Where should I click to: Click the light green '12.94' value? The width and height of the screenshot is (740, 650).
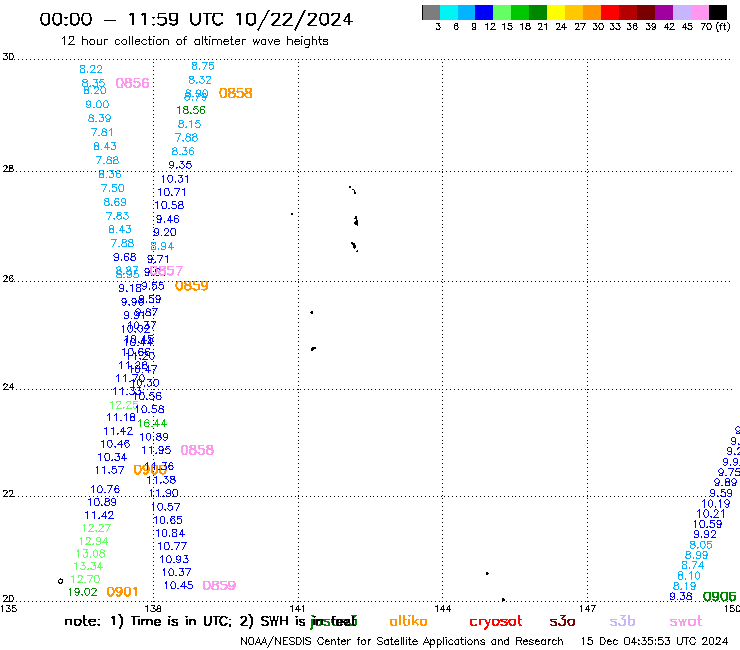point(93,541)
